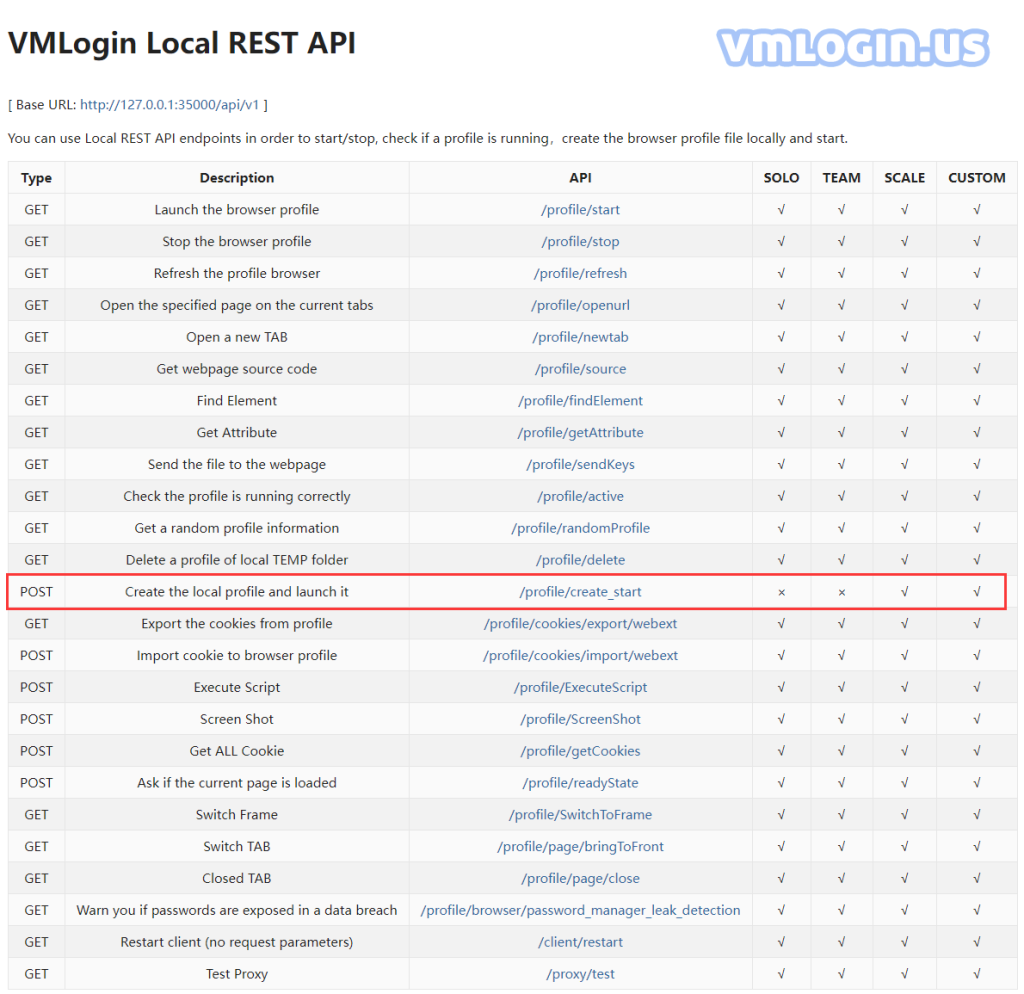Click the SCALE column header
Viewport: 1024px width, 994px height.
(x=904, y=178)
